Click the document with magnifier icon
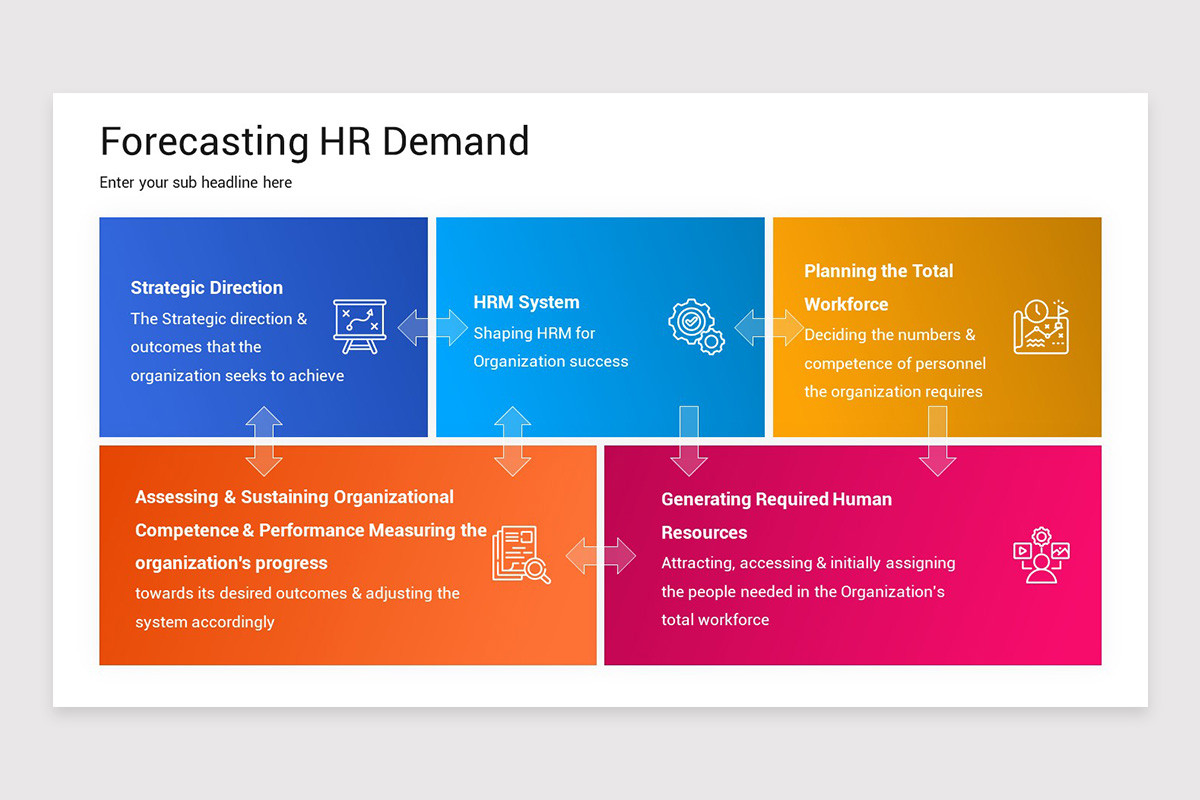Screen dimensions: 1200x800 [520, 555]
